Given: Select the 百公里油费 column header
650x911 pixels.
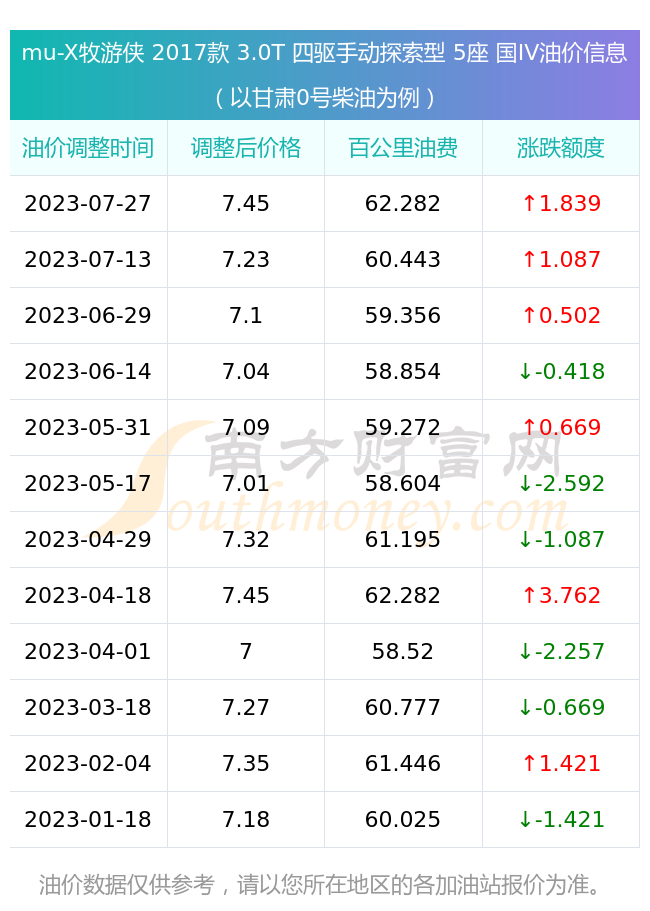Looking at the screenshot, I should (403, 148).
